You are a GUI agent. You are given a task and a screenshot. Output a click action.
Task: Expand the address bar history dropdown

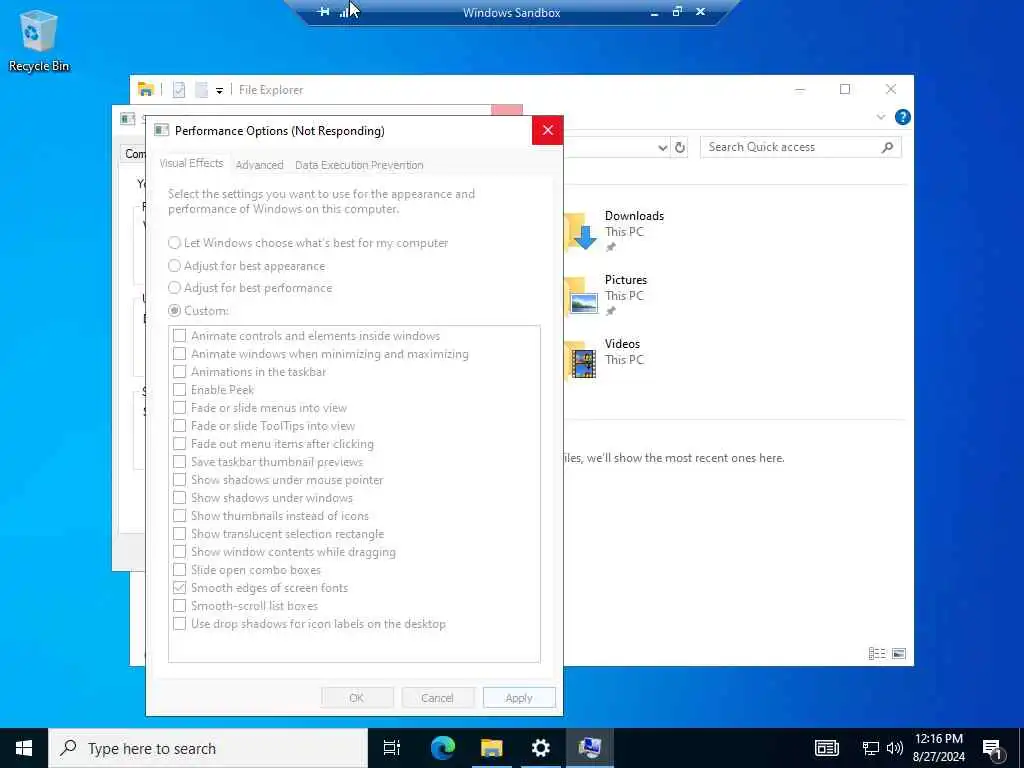[x=662, y=148]
